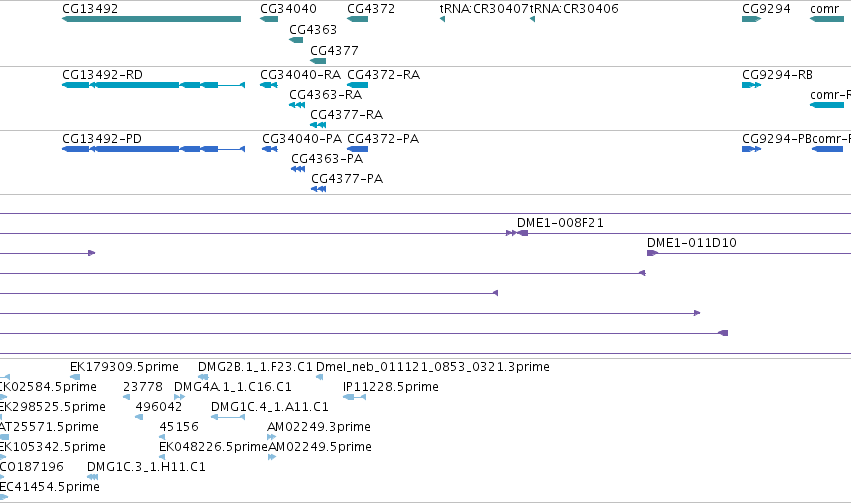This screenshot has height=503, width=851.
Task: Select the IP11228.5prime alignment glyph
Action: (354, 397)
